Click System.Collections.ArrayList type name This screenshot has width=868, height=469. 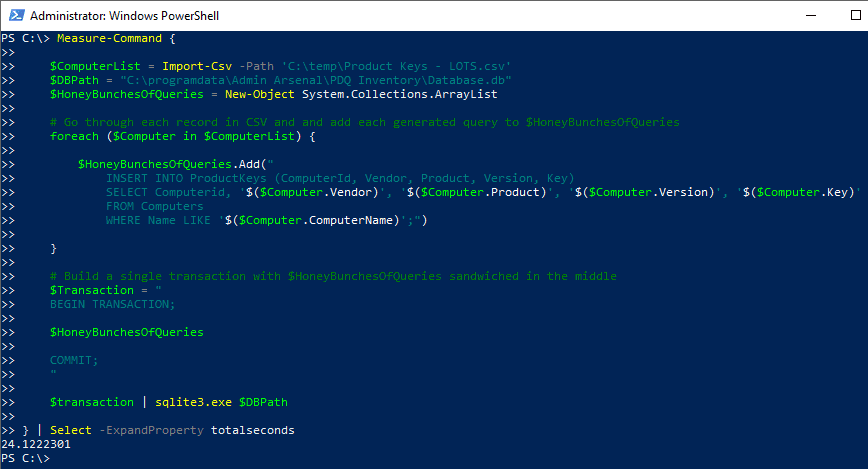pyautogui.click(x=400, y=94)
